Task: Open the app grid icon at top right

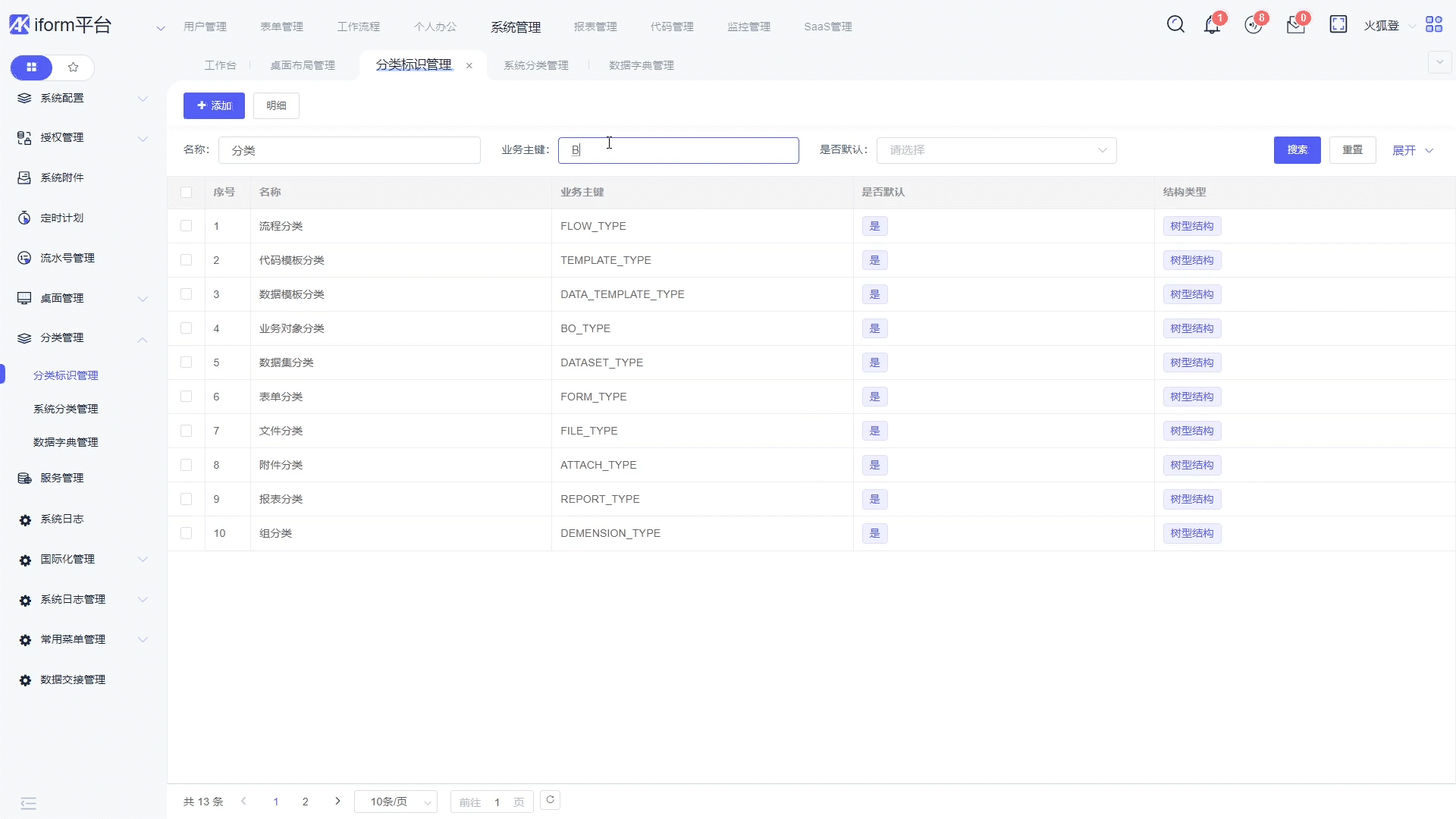Action: coord(1433,24)
